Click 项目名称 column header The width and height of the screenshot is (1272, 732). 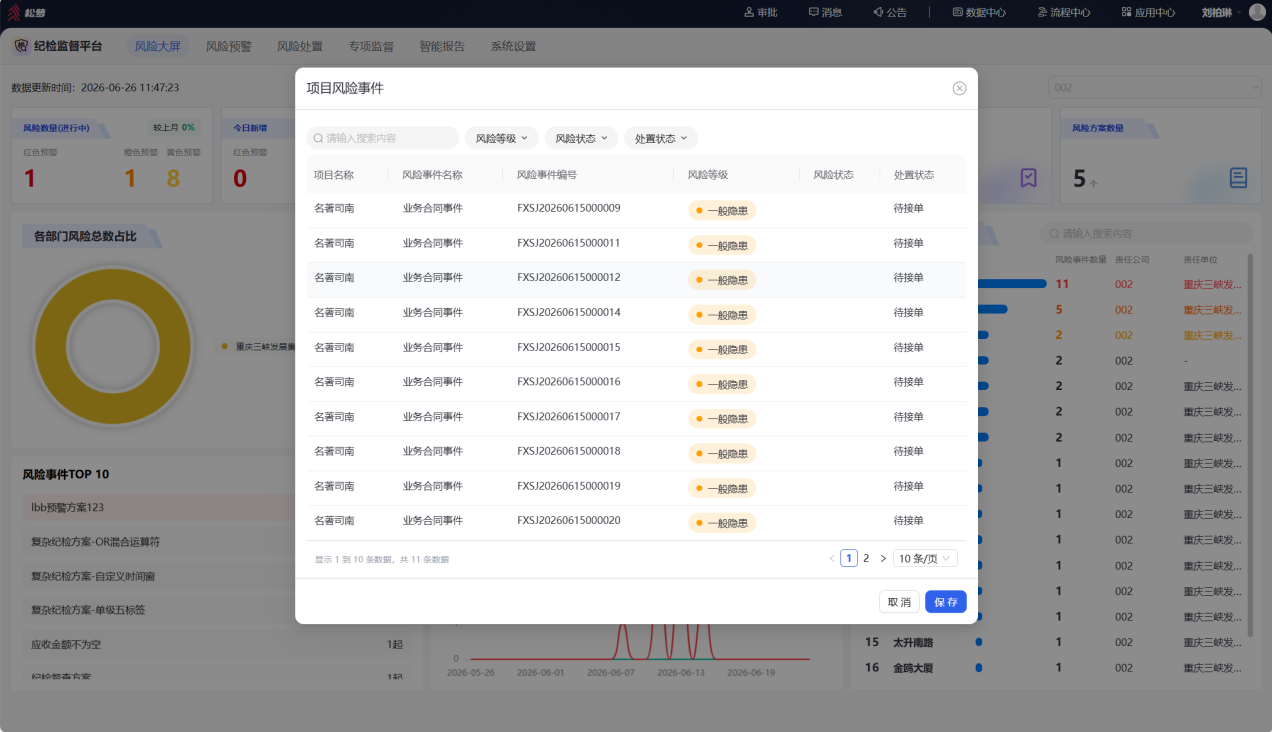pos(334,175)
